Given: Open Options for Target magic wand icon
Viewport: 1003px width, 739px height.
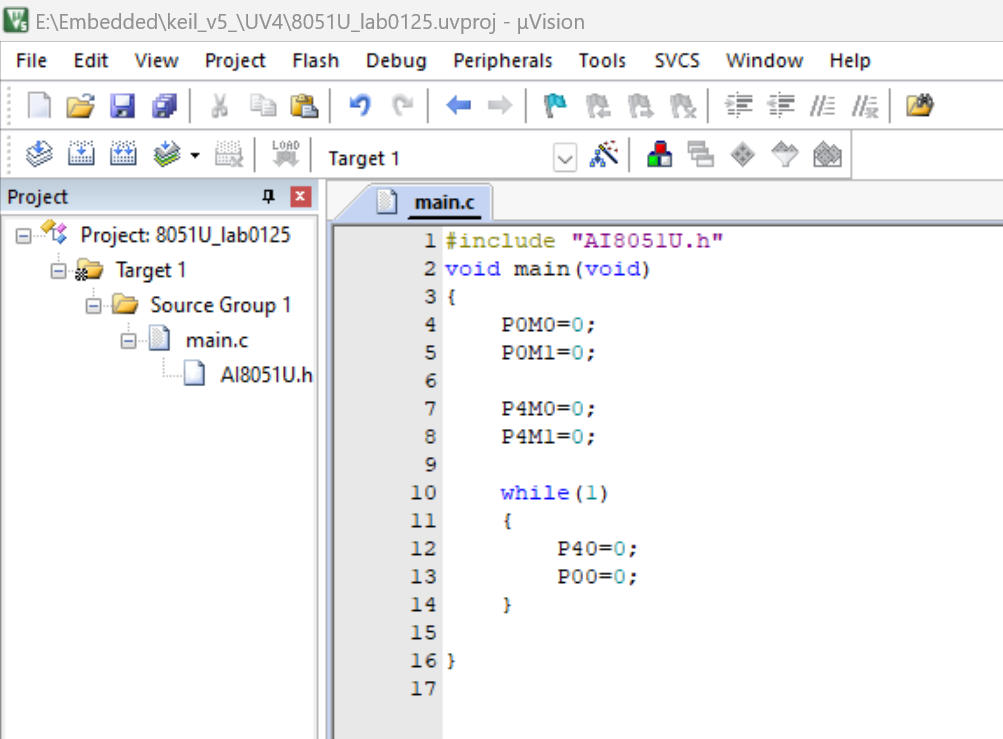Looking at the screenshot, I should point(603,154).
